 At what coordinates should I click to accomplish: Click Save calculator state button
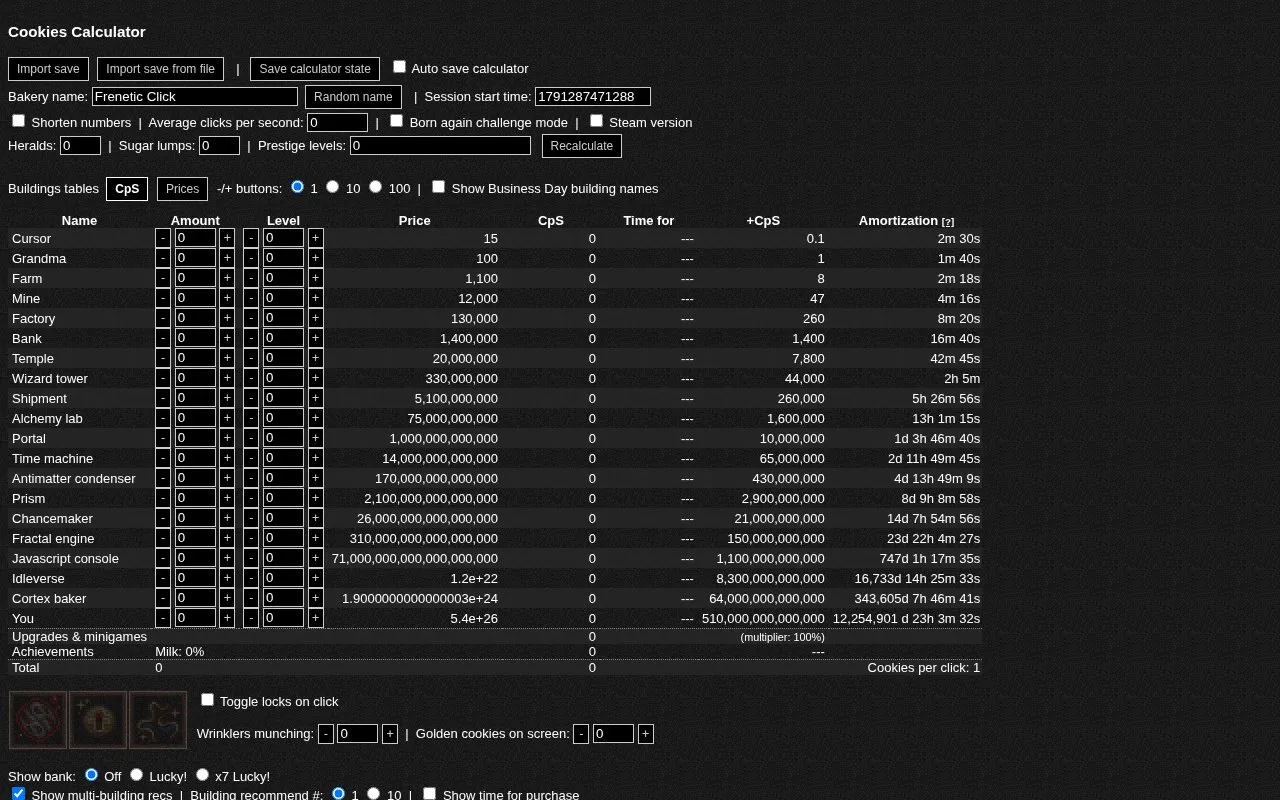[315, 69]
